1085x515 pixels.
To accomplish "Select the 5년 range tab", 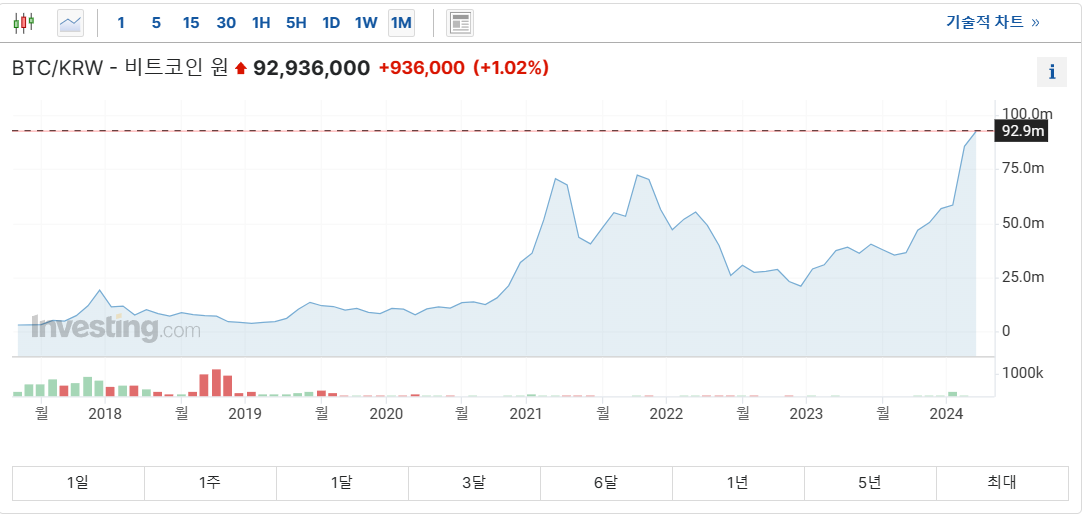I will pos(870,483).
